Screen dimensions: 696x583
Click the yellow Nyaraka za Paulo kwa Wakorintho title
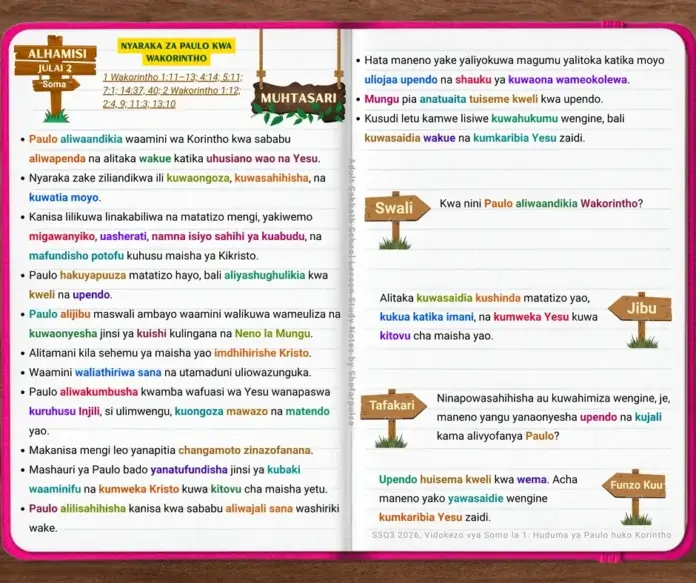[176, 52]
